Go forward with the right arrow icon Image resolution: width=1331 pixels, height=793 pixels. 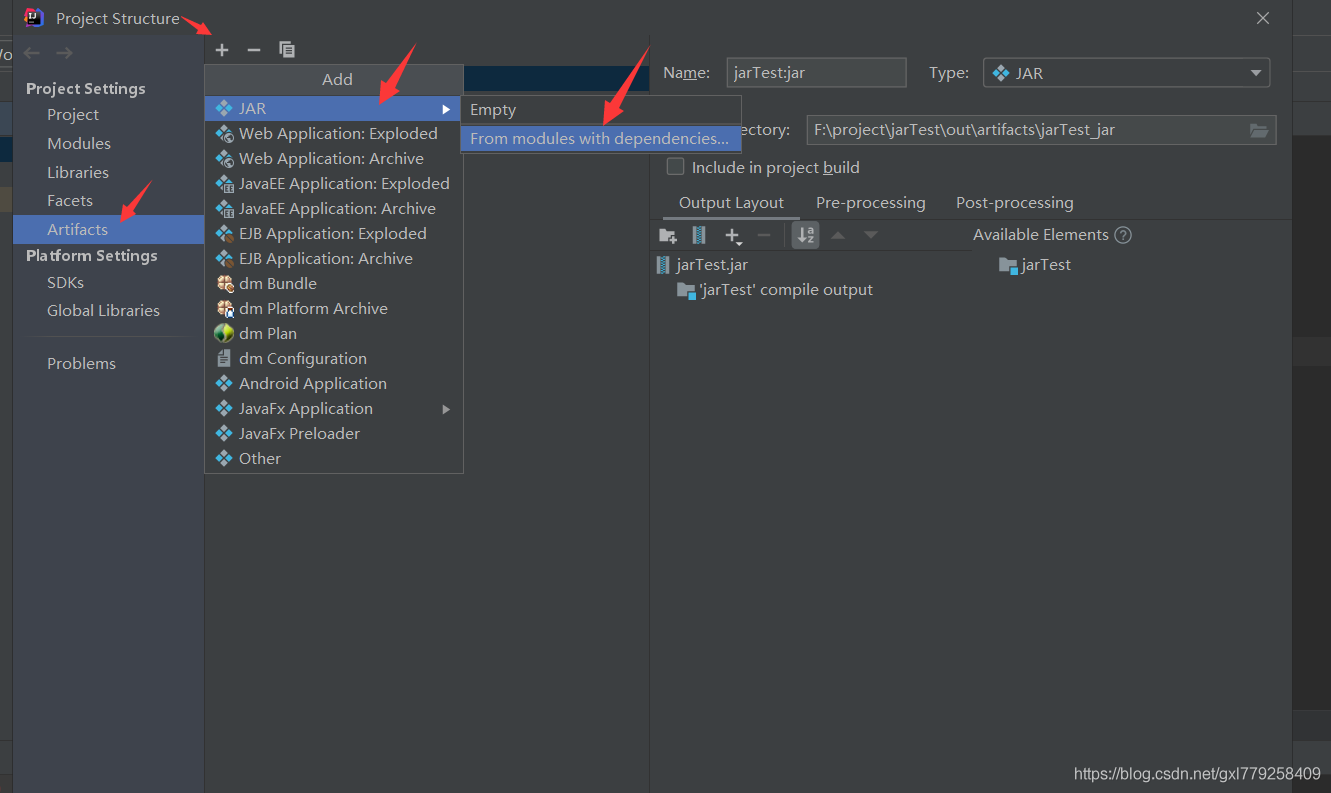coord(64,53)
